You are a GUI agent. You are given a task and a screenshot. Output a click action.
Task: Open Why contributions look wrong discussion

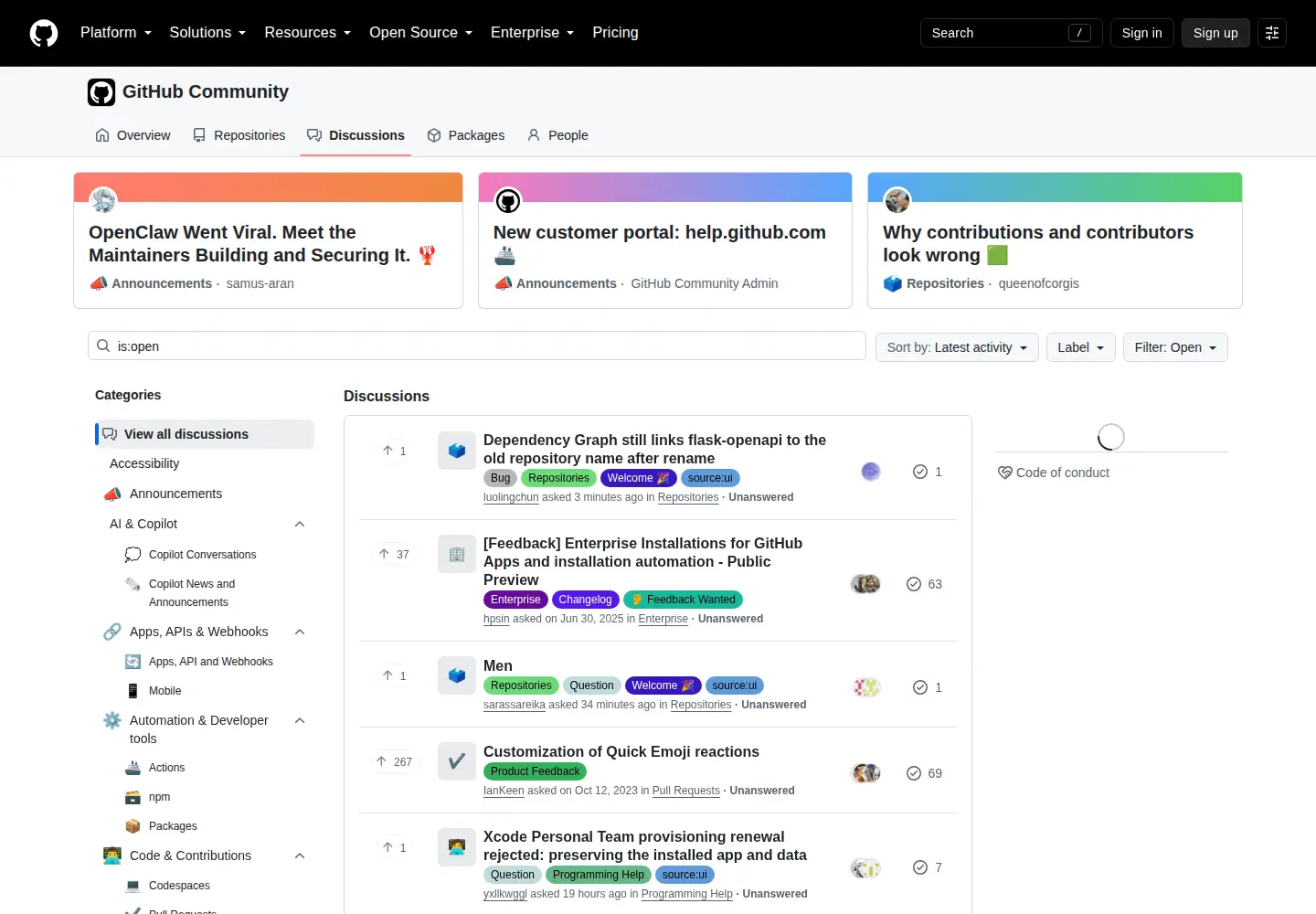pos(1038,244)
